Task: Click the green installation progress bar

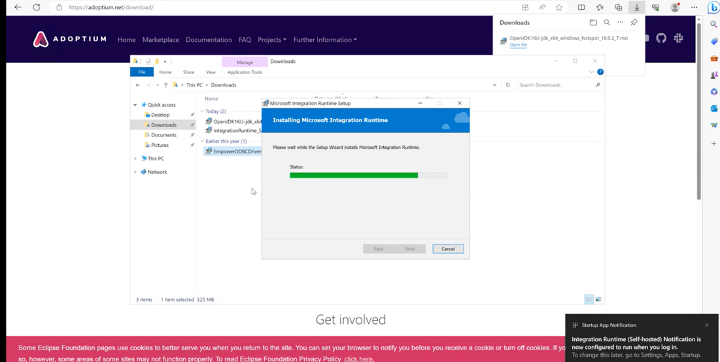Action: (x=354, y=175)
